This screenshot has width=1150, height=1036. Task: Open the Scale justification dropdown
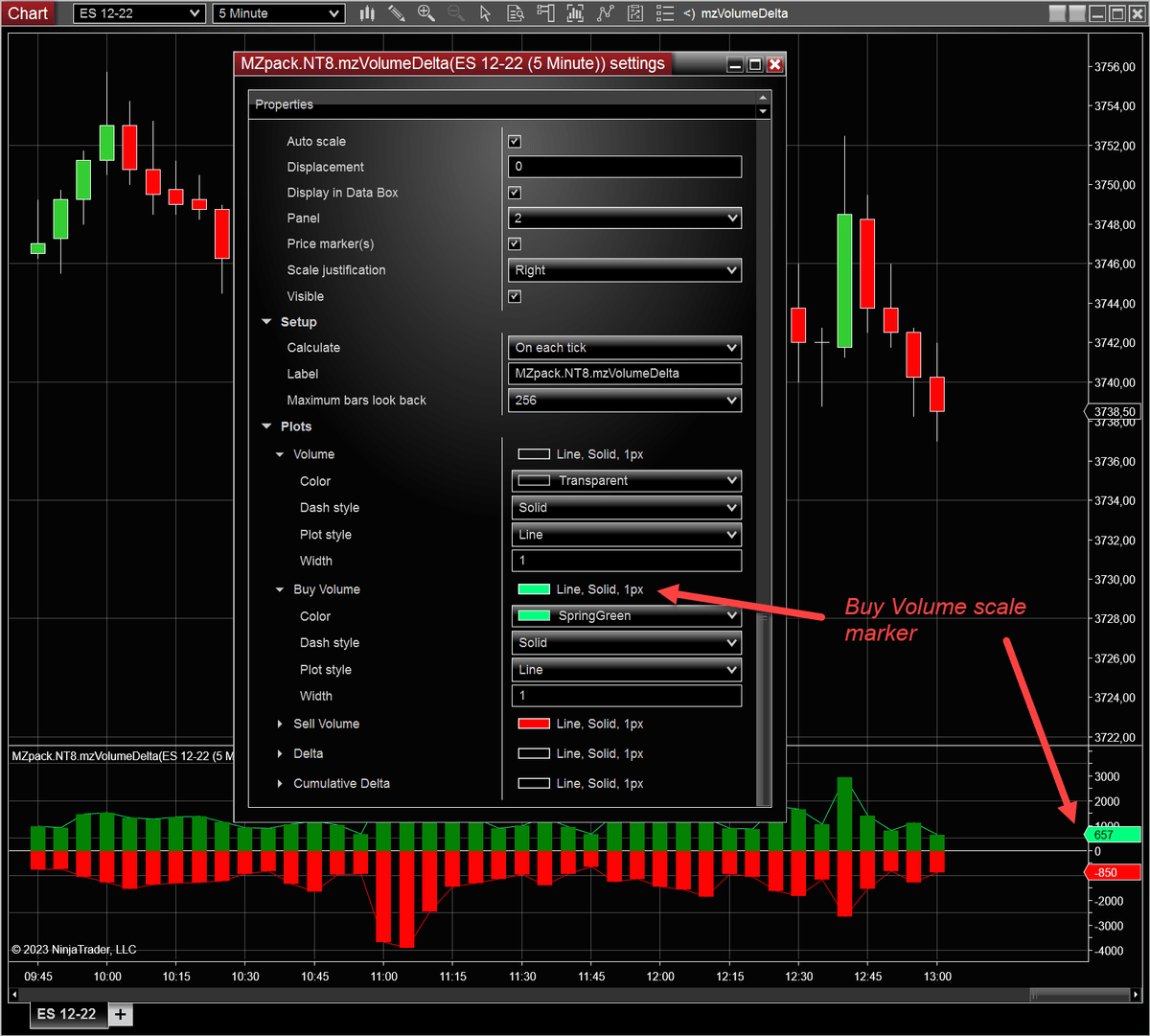[x=625, y=270]
